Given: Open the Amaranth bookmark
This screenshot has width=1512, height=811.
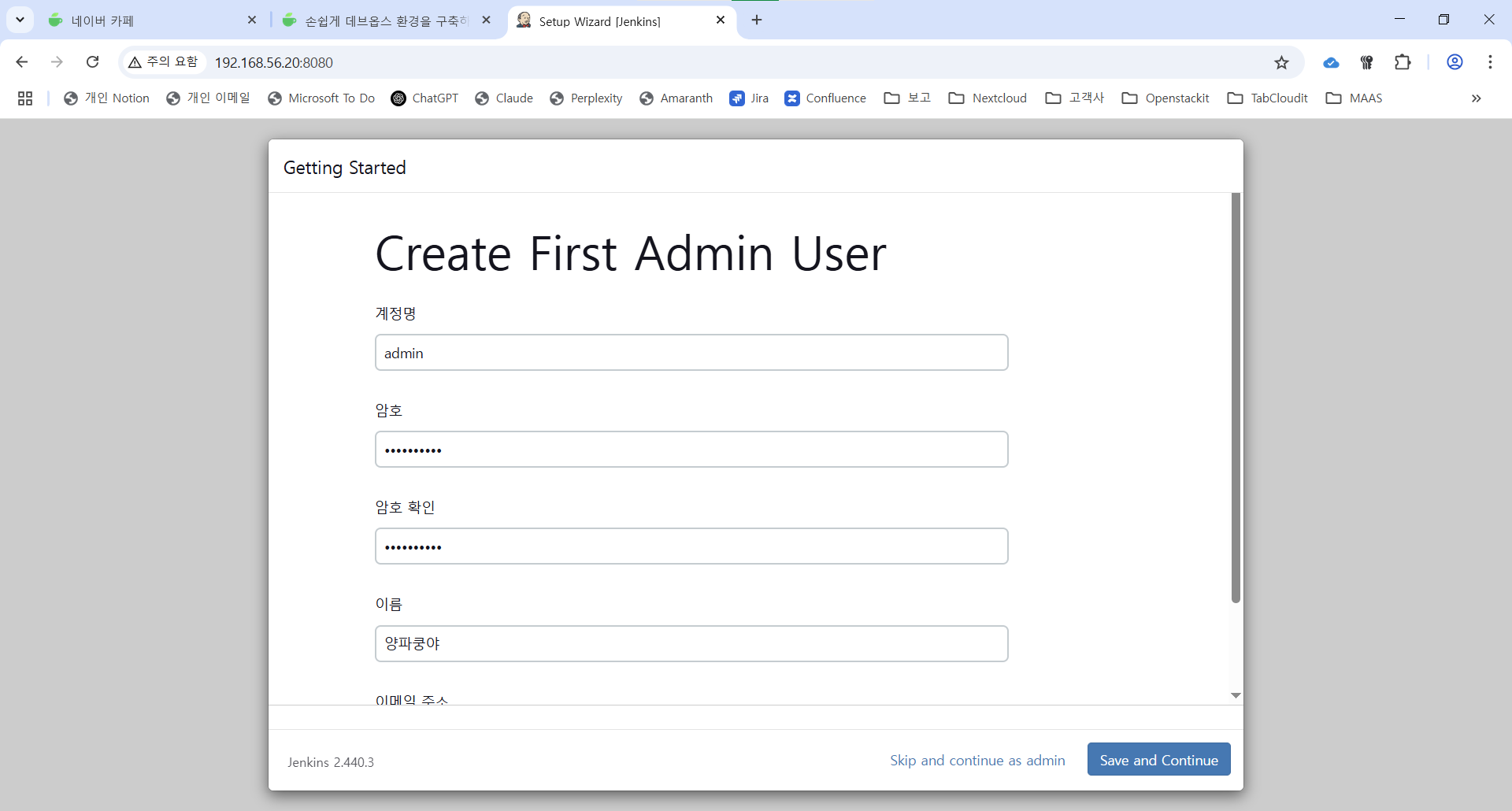Looking at the screenshot, I should 676,98.
